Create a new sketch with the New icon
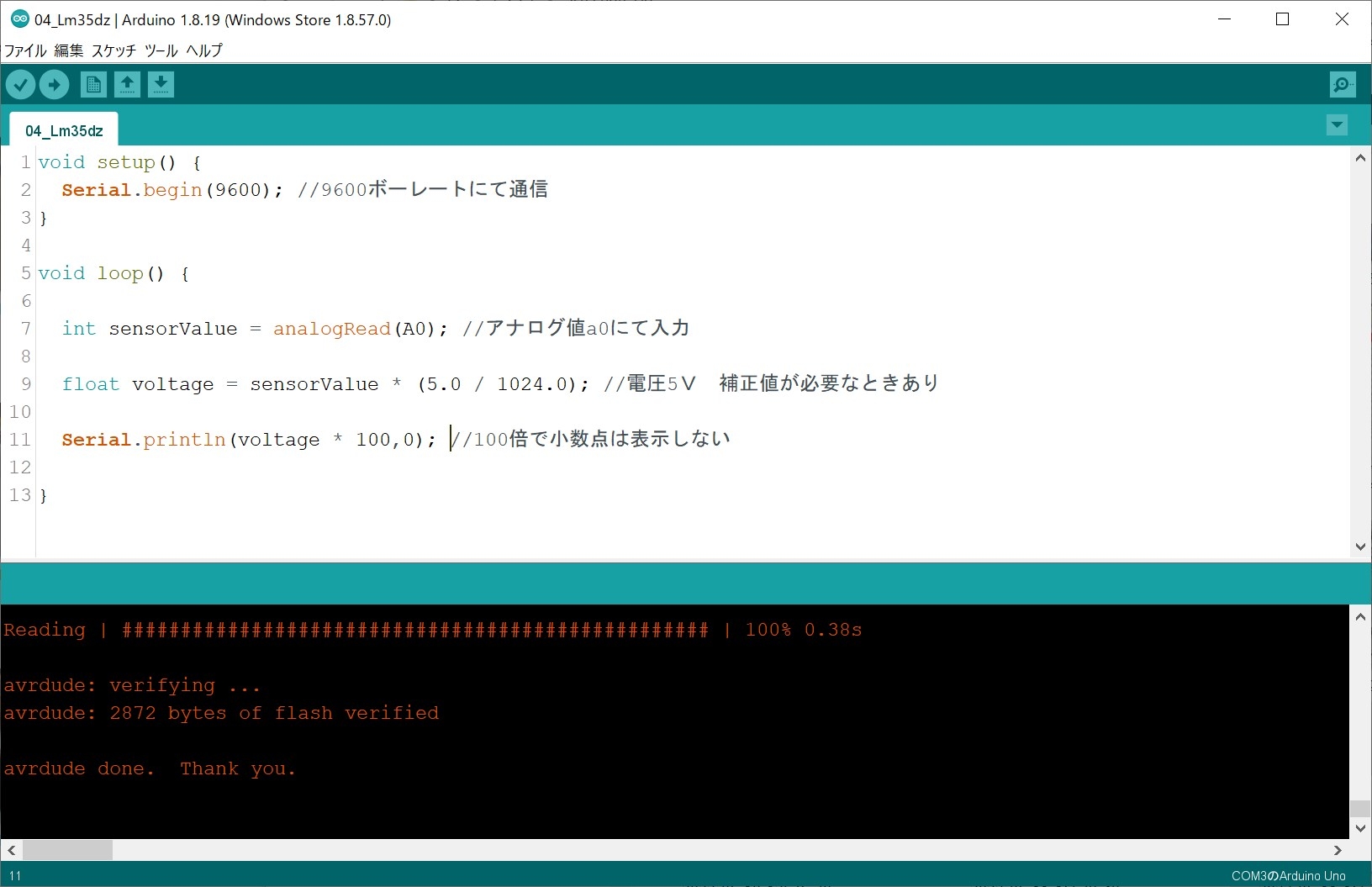Screen dimensions: 1372x887 (x=93, y=85)
